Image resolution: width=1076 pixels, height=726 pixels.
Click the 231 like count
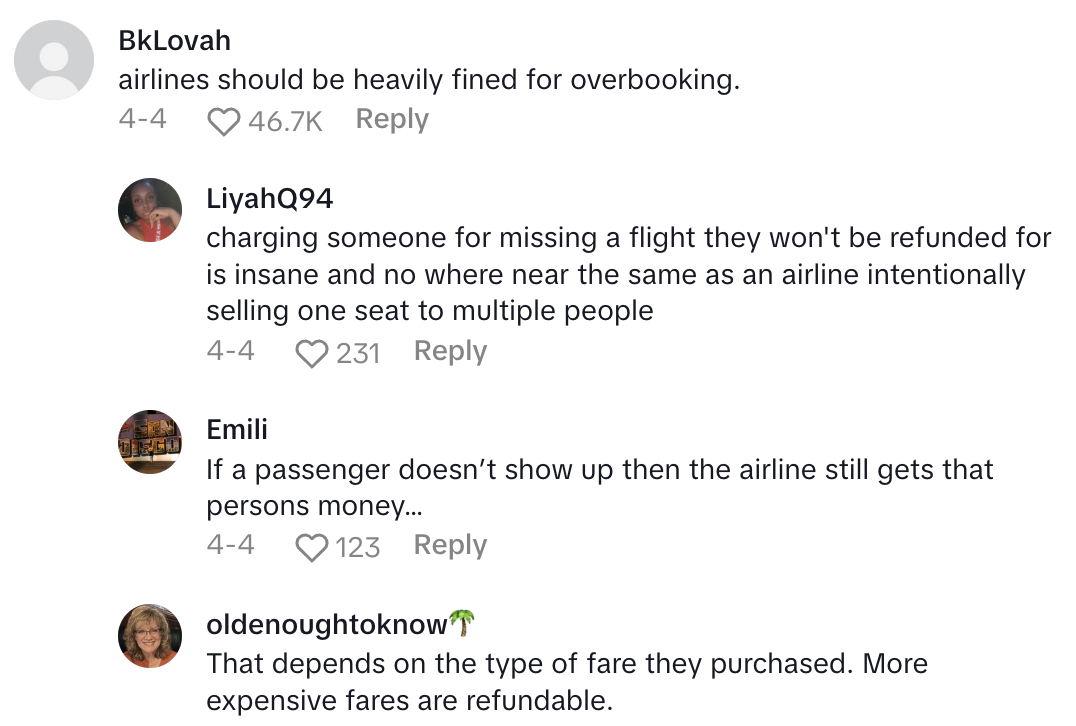pyautogui.click(x=358, y=353)
